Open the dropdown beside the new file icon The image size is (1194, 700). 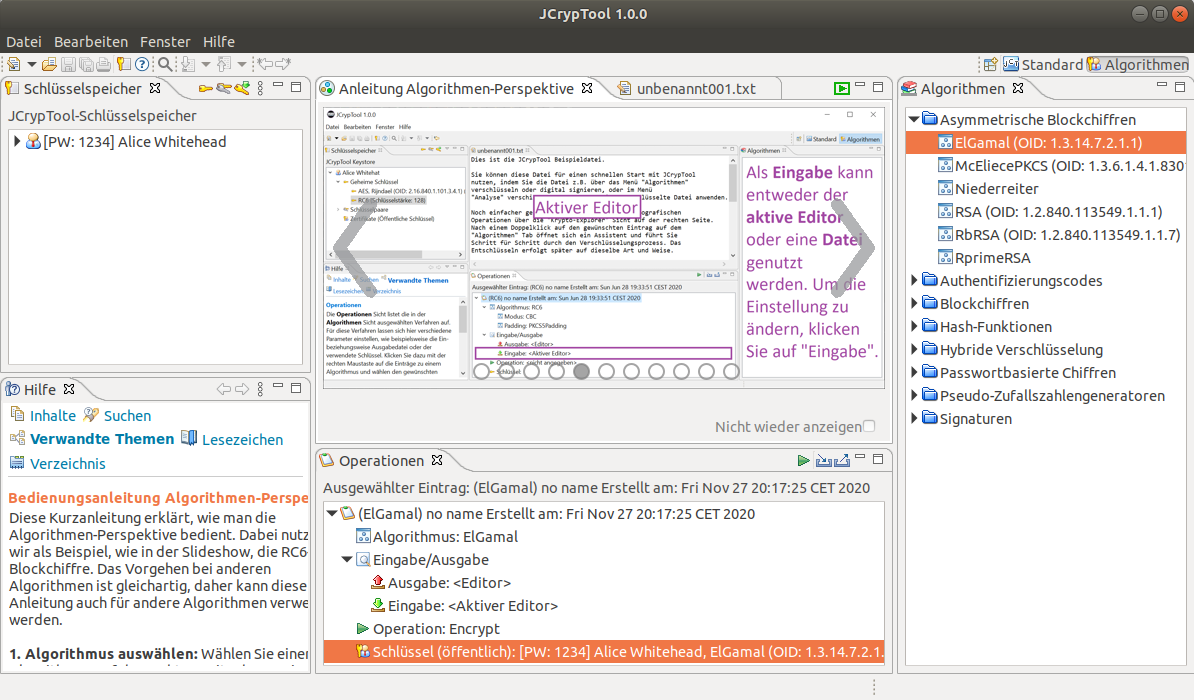pyautogui.click(x=31, y=65)
